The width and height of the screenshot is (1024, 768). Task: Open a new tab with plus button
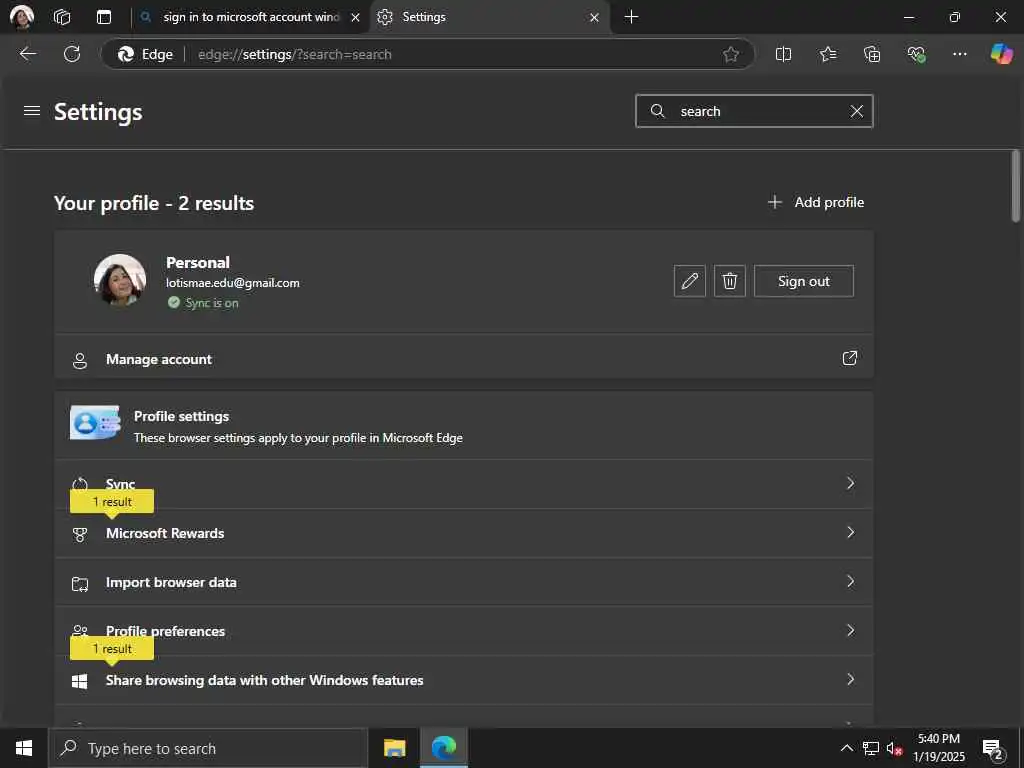click(632, 17)
